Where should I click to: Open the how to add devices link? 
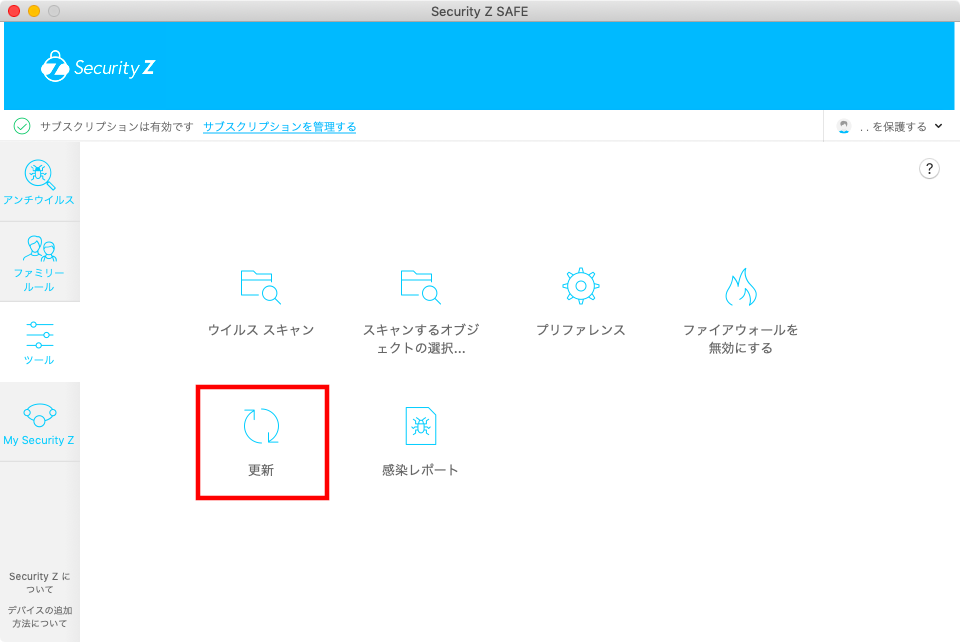[39, 616]
